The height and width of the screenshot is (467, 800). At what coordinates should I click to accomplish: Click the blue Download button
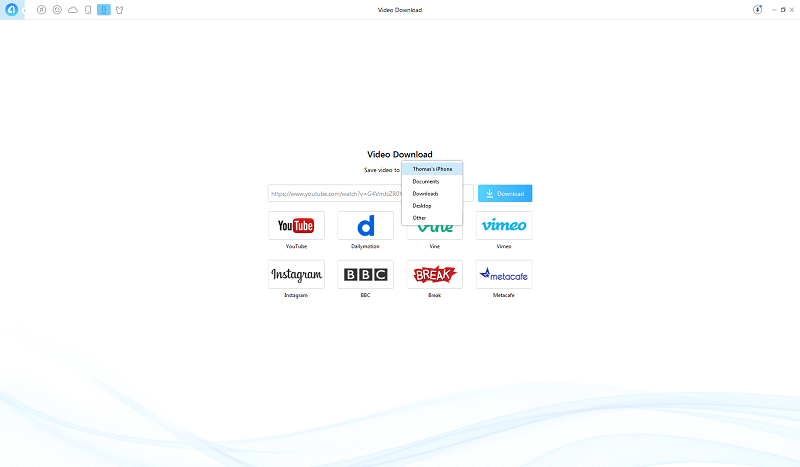point(505,193)
